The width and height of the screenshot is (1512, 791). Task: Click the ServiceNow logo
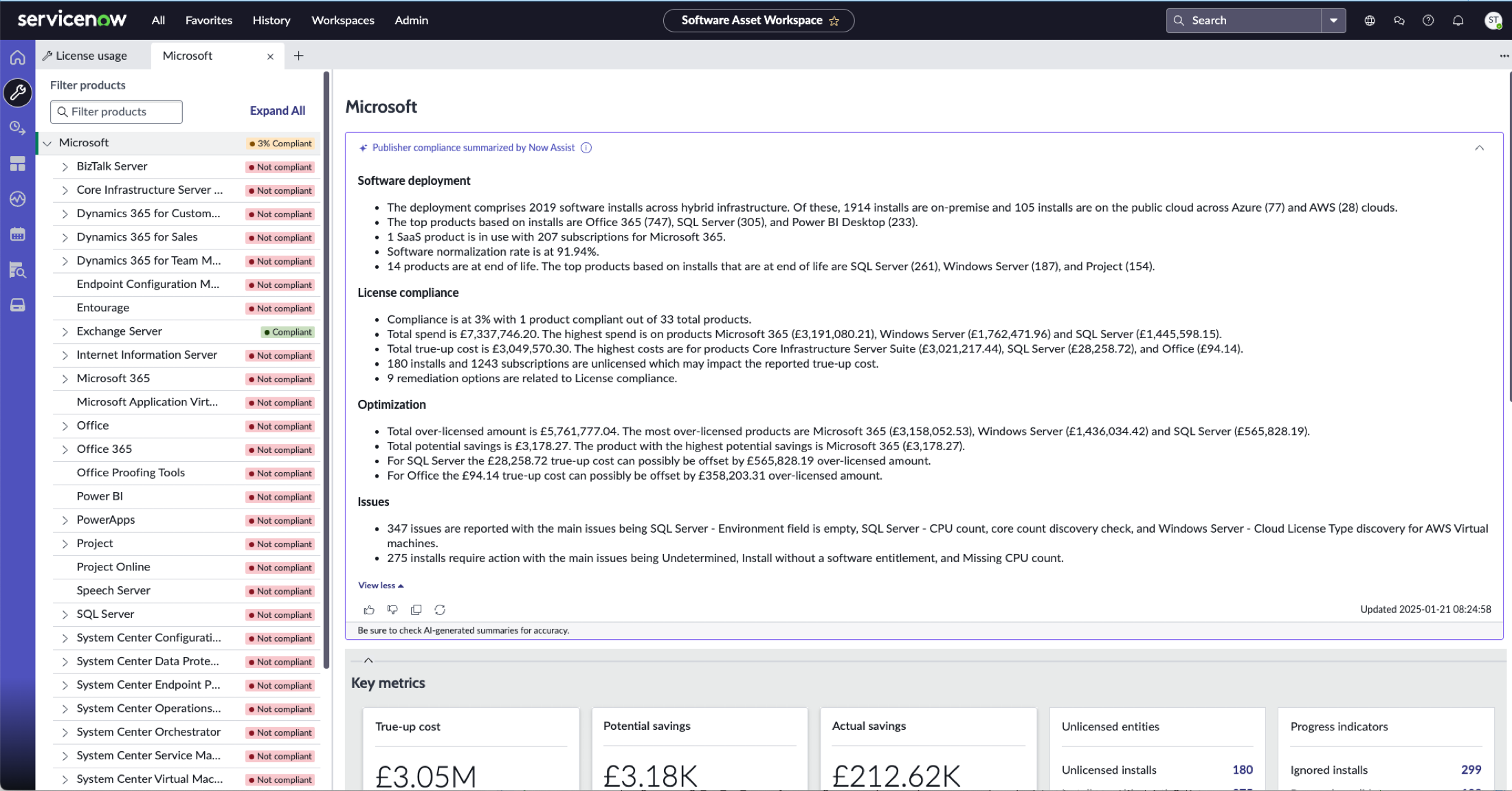click(71, 19)
